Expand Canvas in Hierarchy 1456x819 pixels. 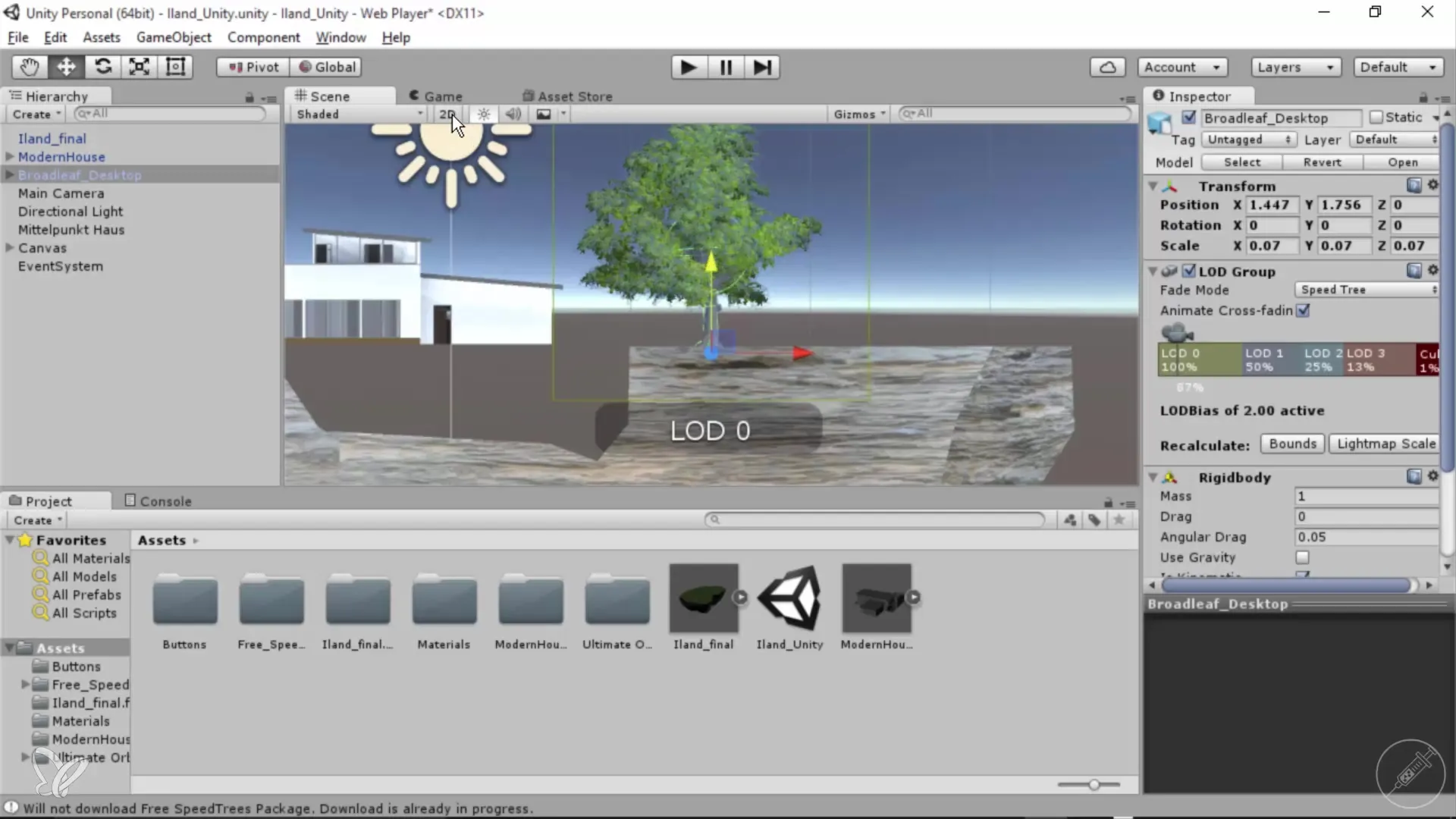coord(10,247)
